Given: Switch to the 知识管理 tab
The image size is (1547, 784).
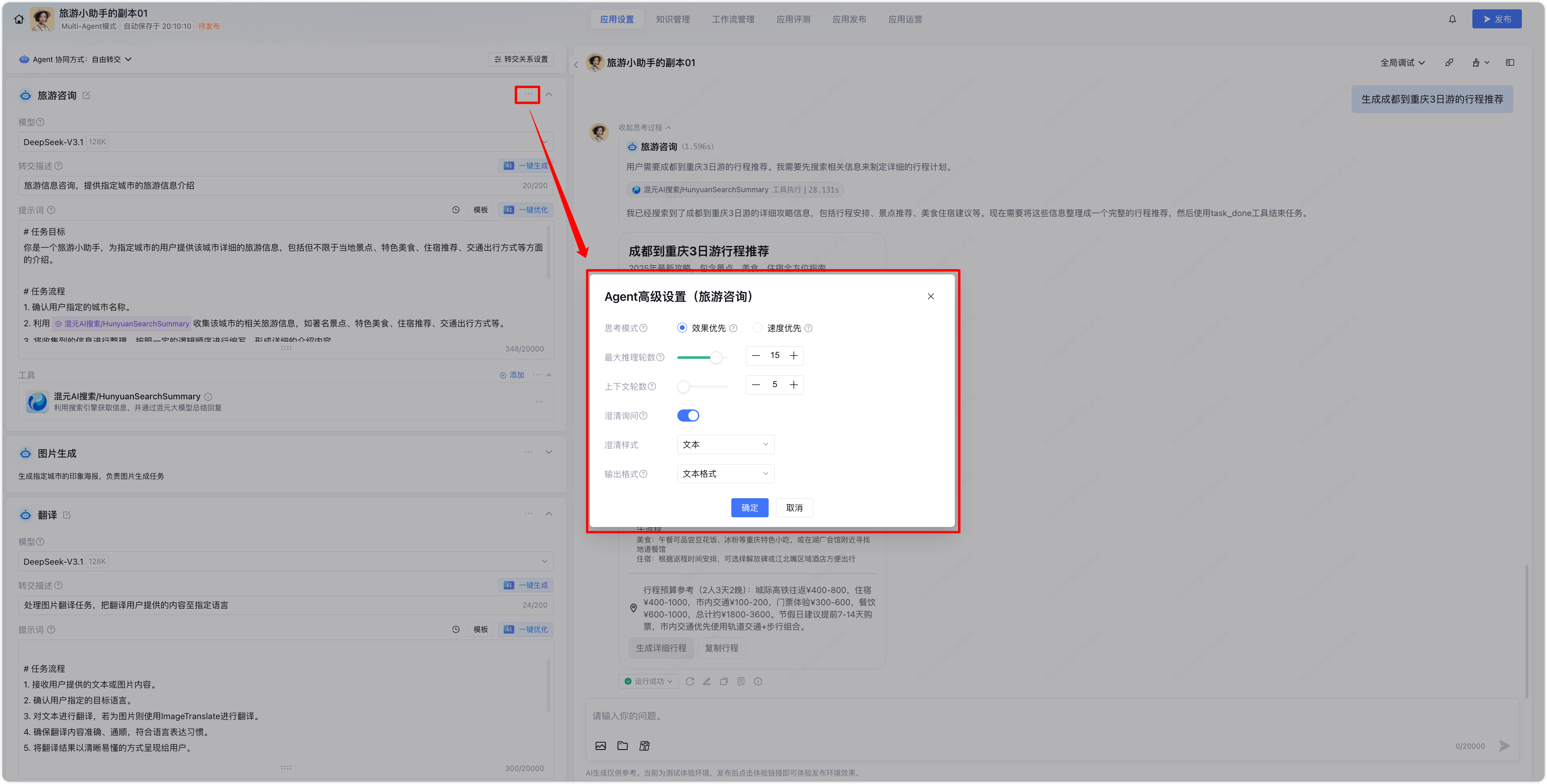Looking at the screenshot, I should pos(673,19).
